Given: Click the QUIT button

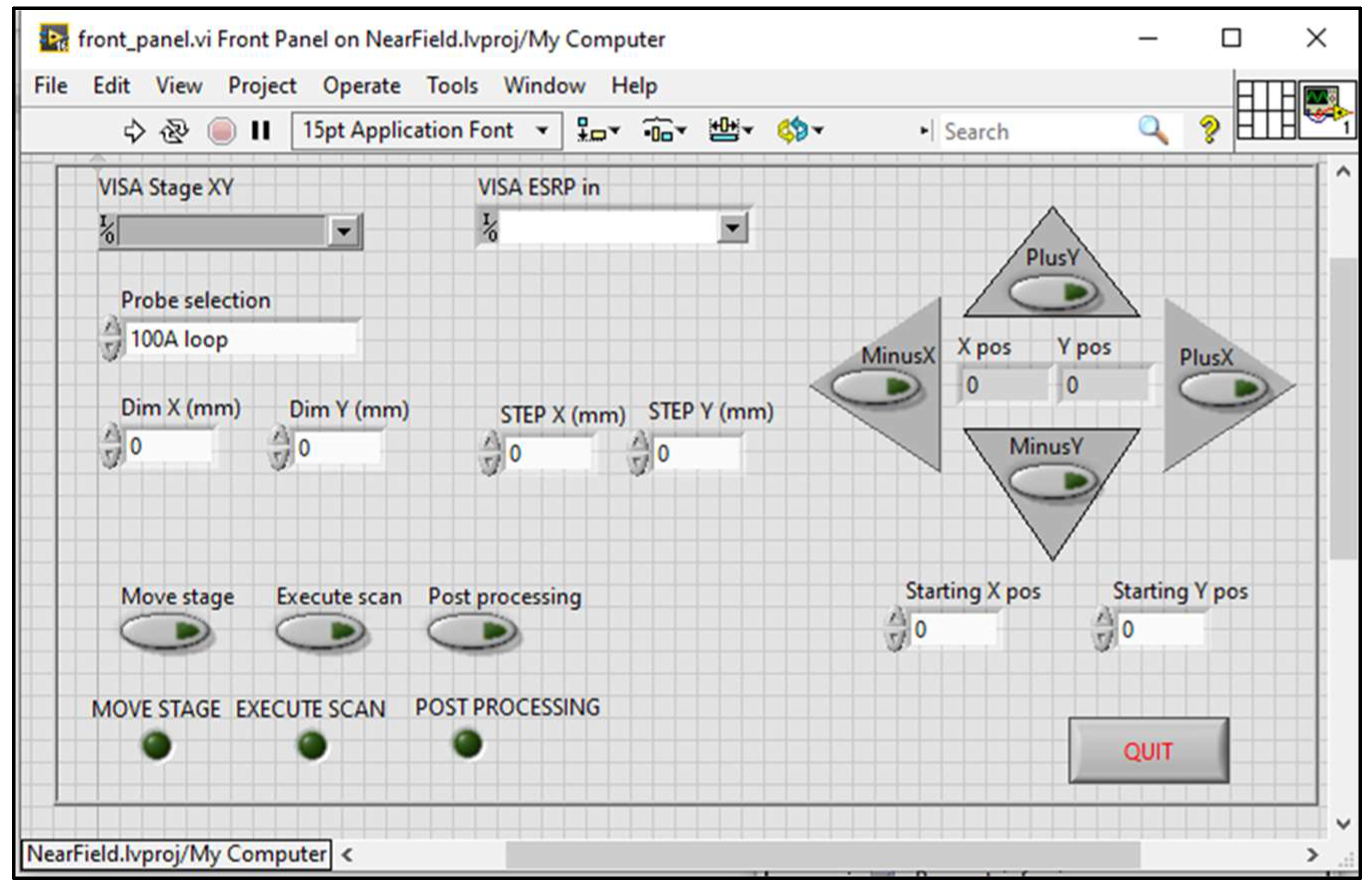Looking at the screenshot, I should pos(1148,750).
